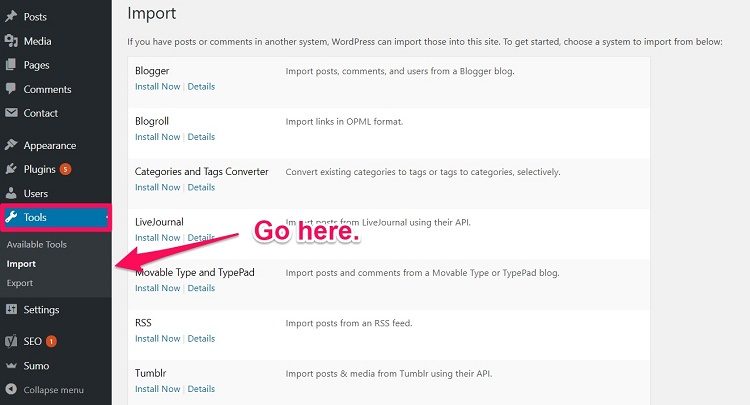Click the Plugins update count badge
This screenshot has height=405, width=750.
(66, 169)
